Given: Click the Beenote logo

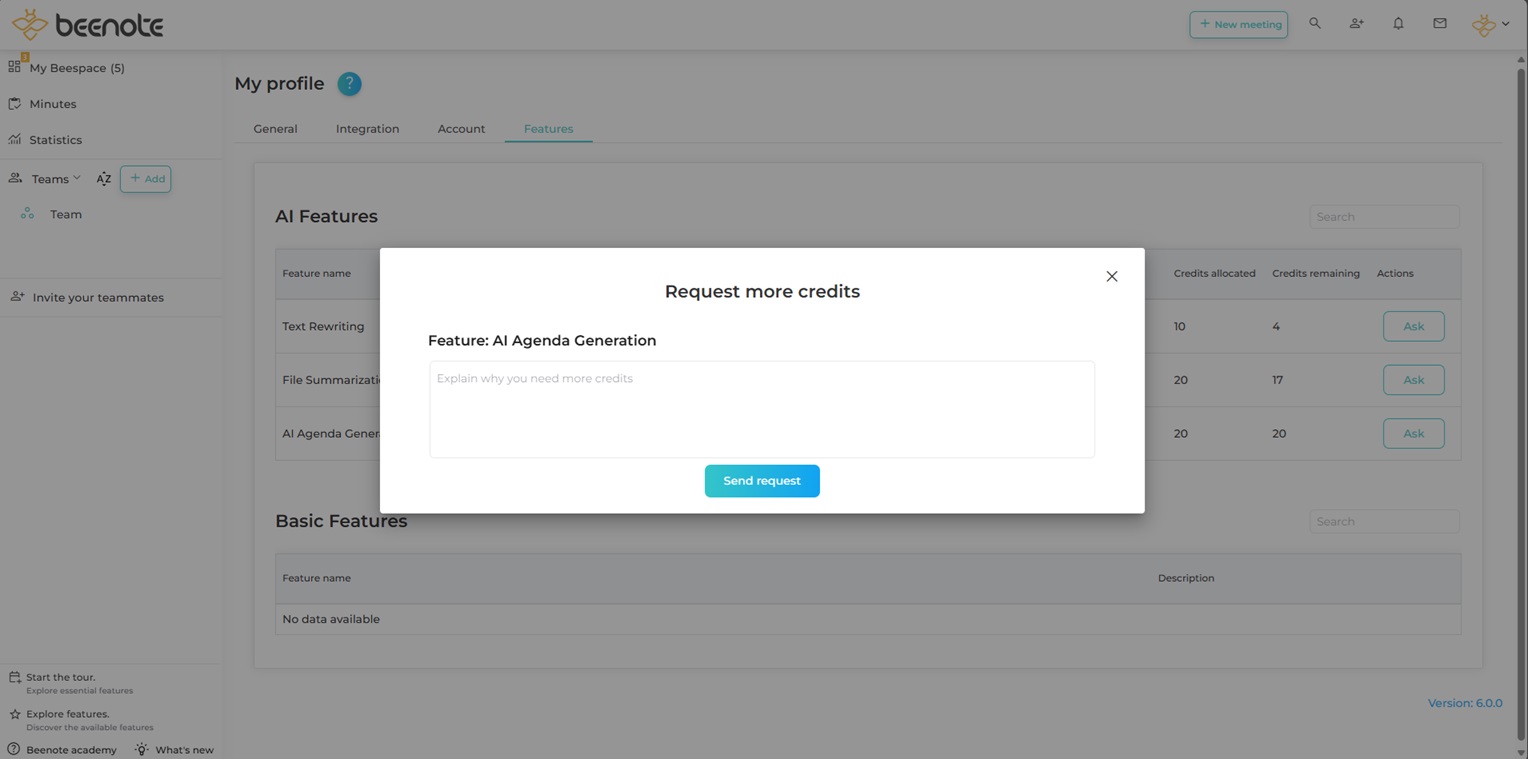Looking at the screenshot, I should (87, 25).
